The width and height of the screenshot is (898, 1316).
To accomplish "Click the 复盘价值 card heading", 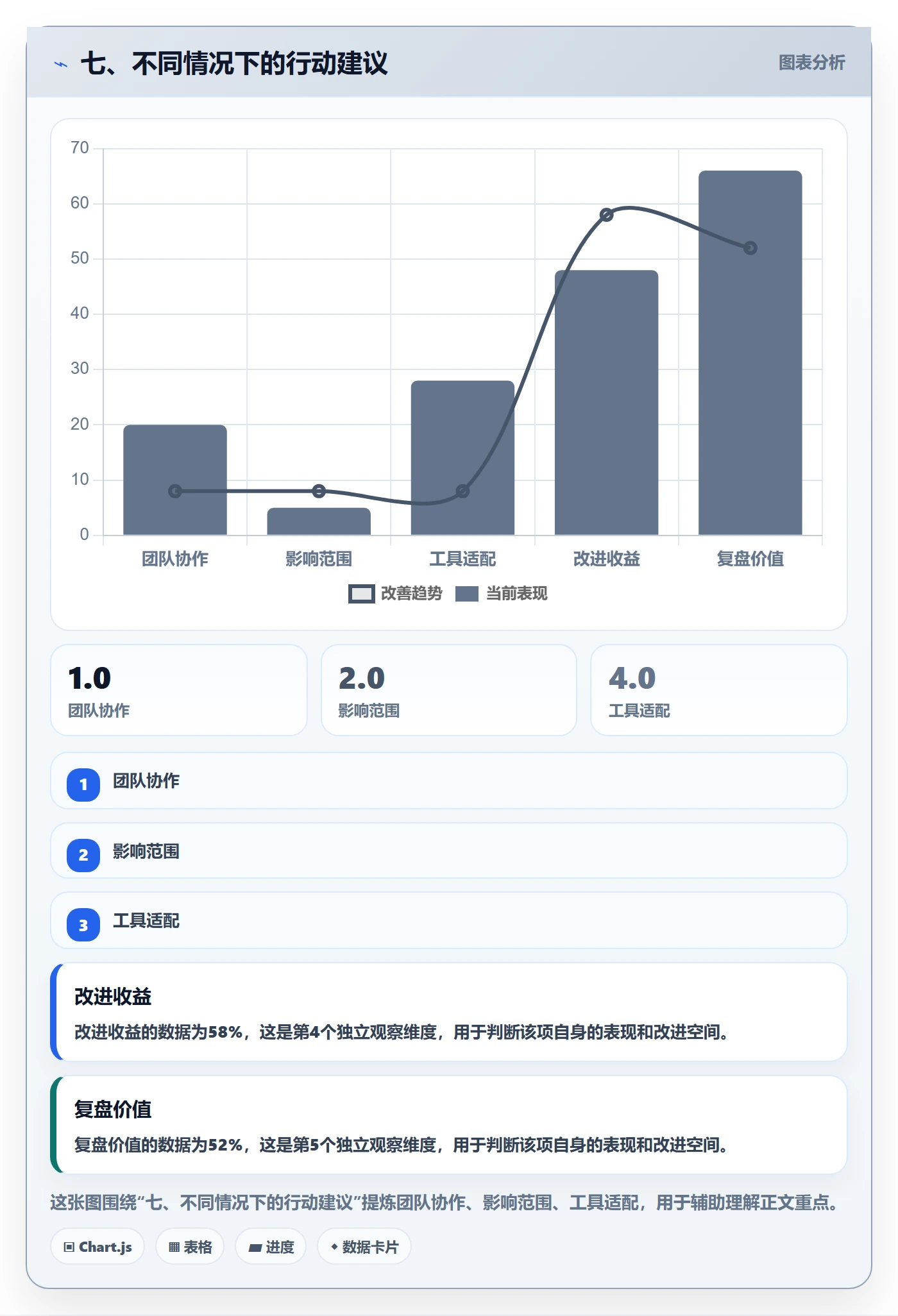I will [x=113, y=1109].
